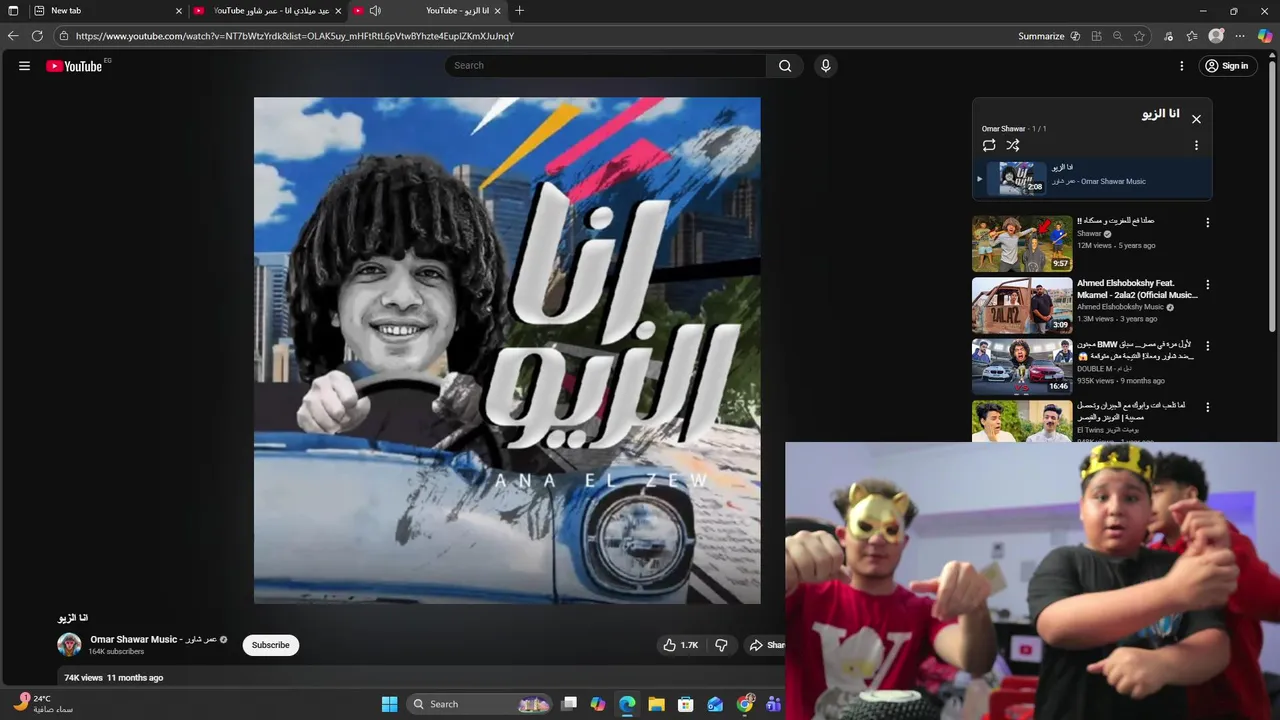Viewport: 1280px width, 720px height.
Task: Open options for the DOUBLE M video
Action: tap(1207, 346)
